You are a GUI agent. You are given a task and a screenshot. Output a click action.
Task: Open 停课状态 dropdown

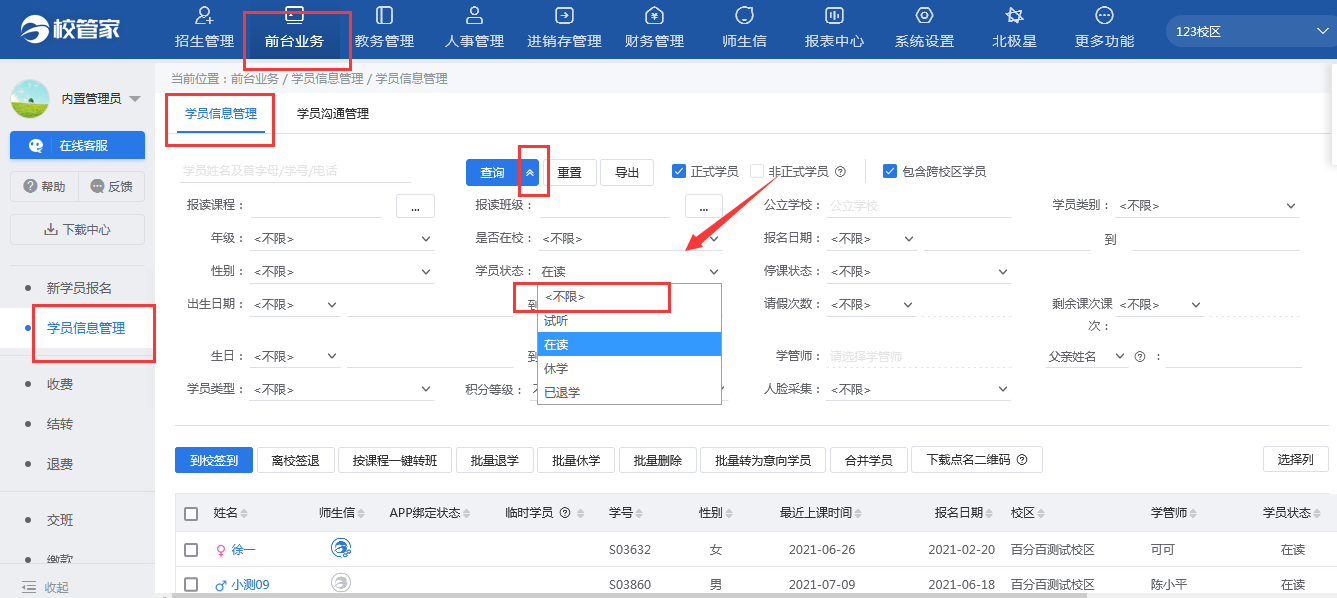[921, 271]
